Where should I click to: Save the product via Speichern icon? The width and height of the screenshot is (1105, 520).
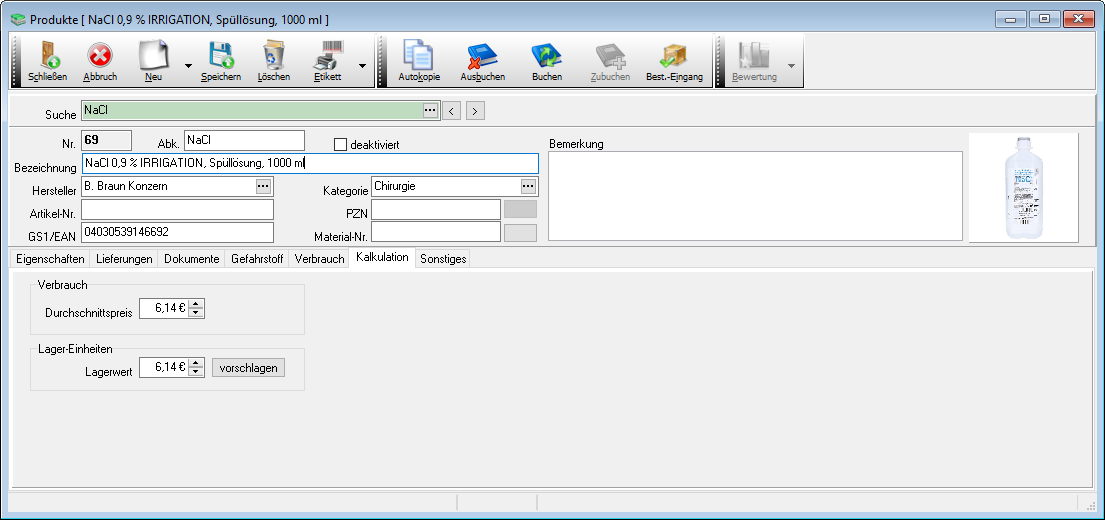click(x=220, y=61)
